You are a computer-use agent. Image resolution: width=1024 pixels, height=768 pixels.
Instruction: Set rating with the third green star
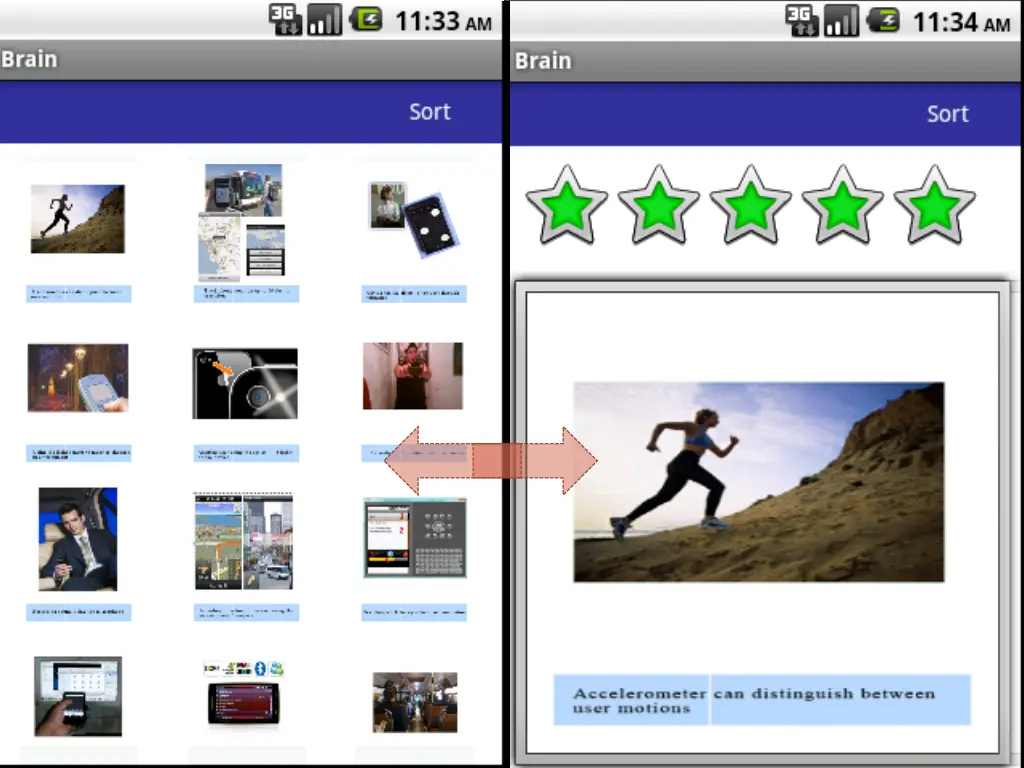pos(750,204)
